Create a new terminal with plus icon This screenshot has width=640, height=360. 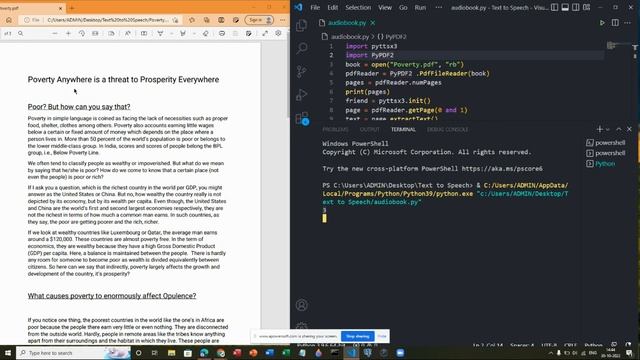pyautogui.click(x=599, y=129)
